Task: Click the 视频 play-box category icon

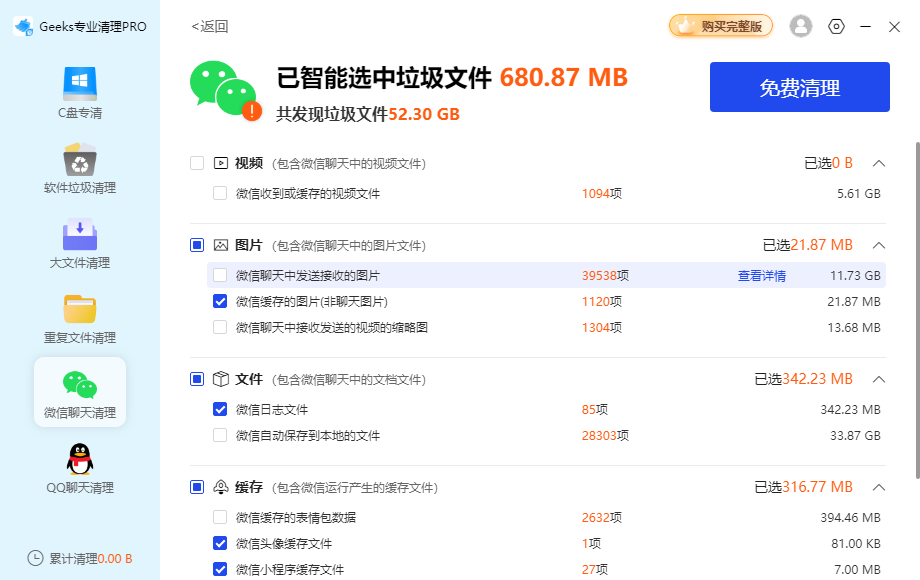Action: click(x=221, y=163)
